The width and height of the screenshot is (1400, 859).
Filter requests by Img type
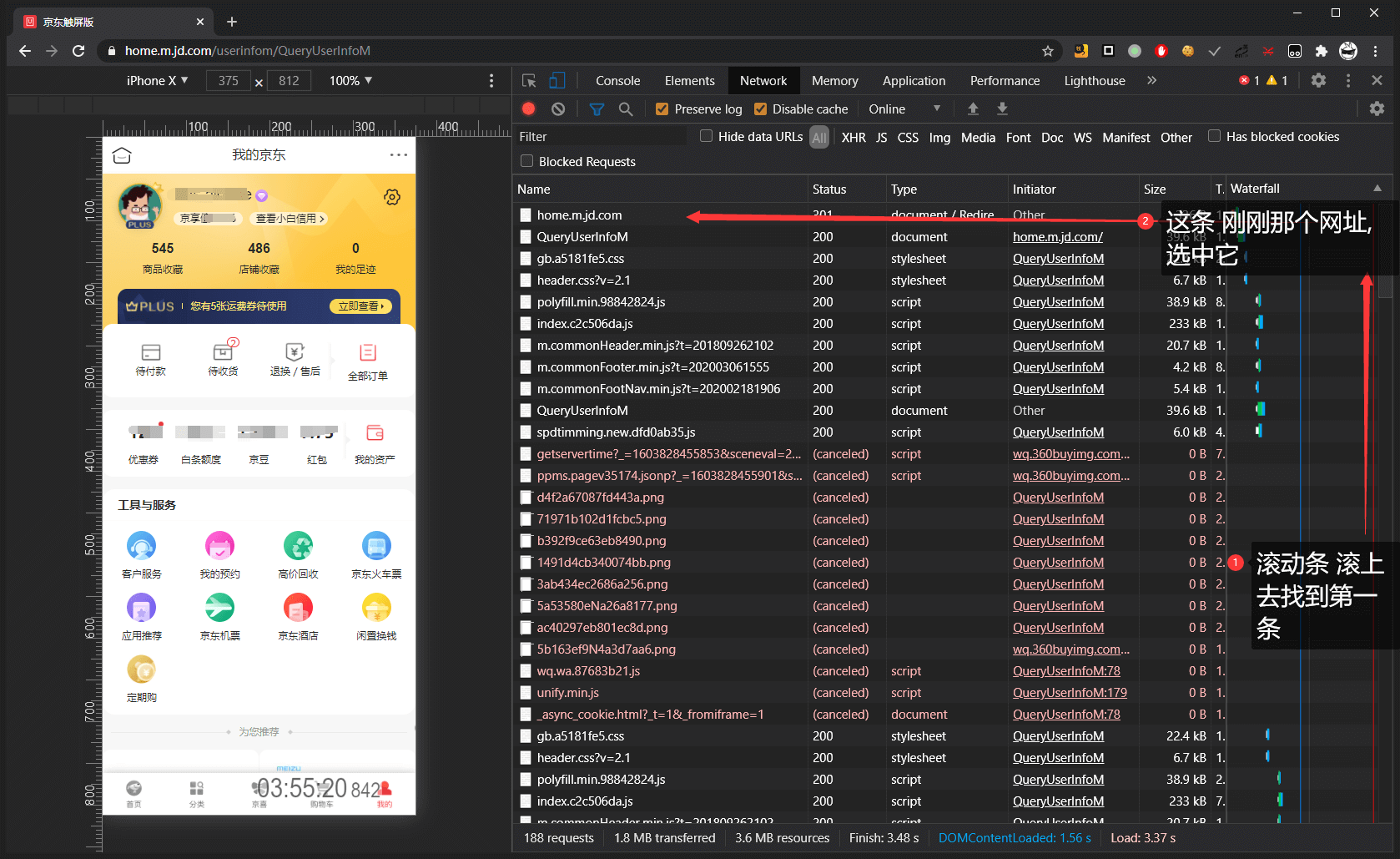(x=939, y=137)
